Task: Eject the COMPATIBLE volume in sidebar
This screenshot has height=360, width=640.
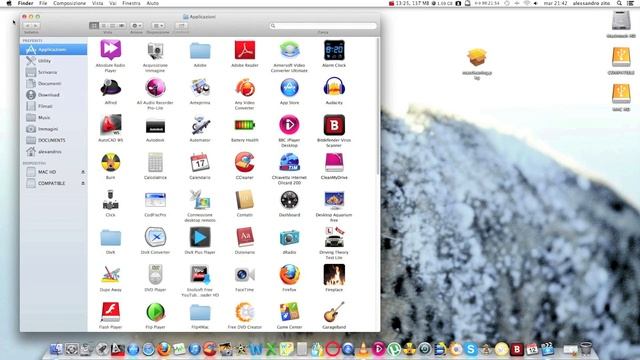Action: click(x=83, y=184)
